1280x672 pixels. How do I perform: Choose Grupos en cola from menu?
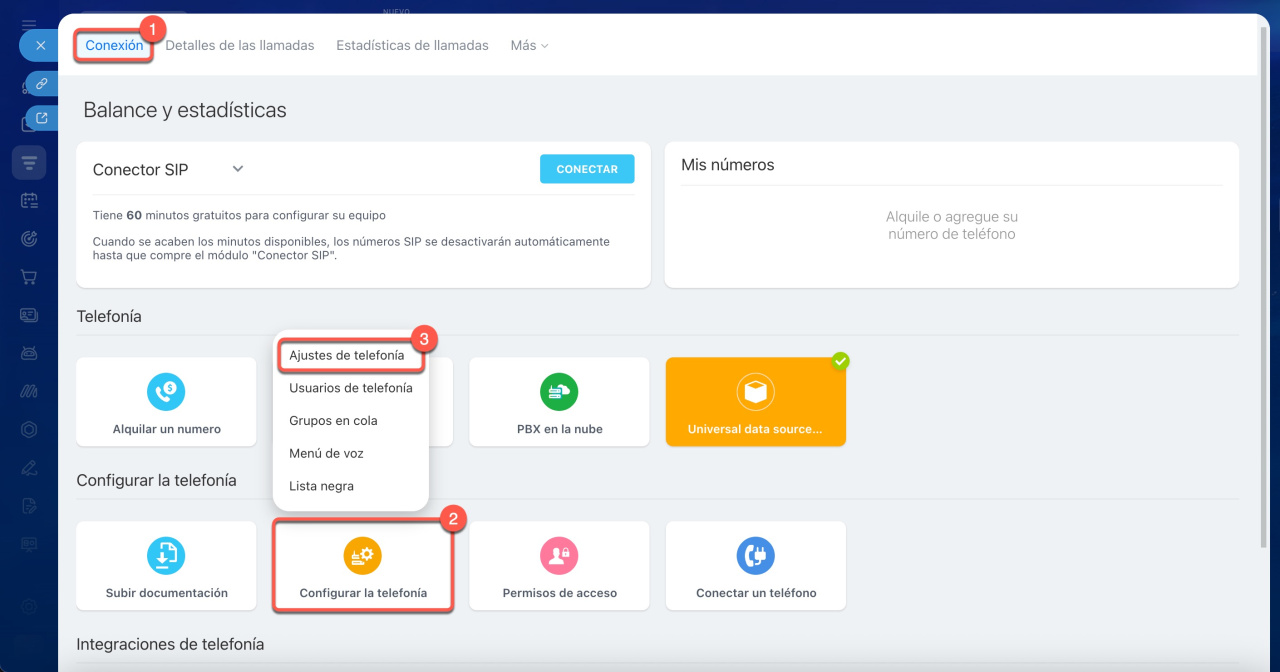(333, 421)
